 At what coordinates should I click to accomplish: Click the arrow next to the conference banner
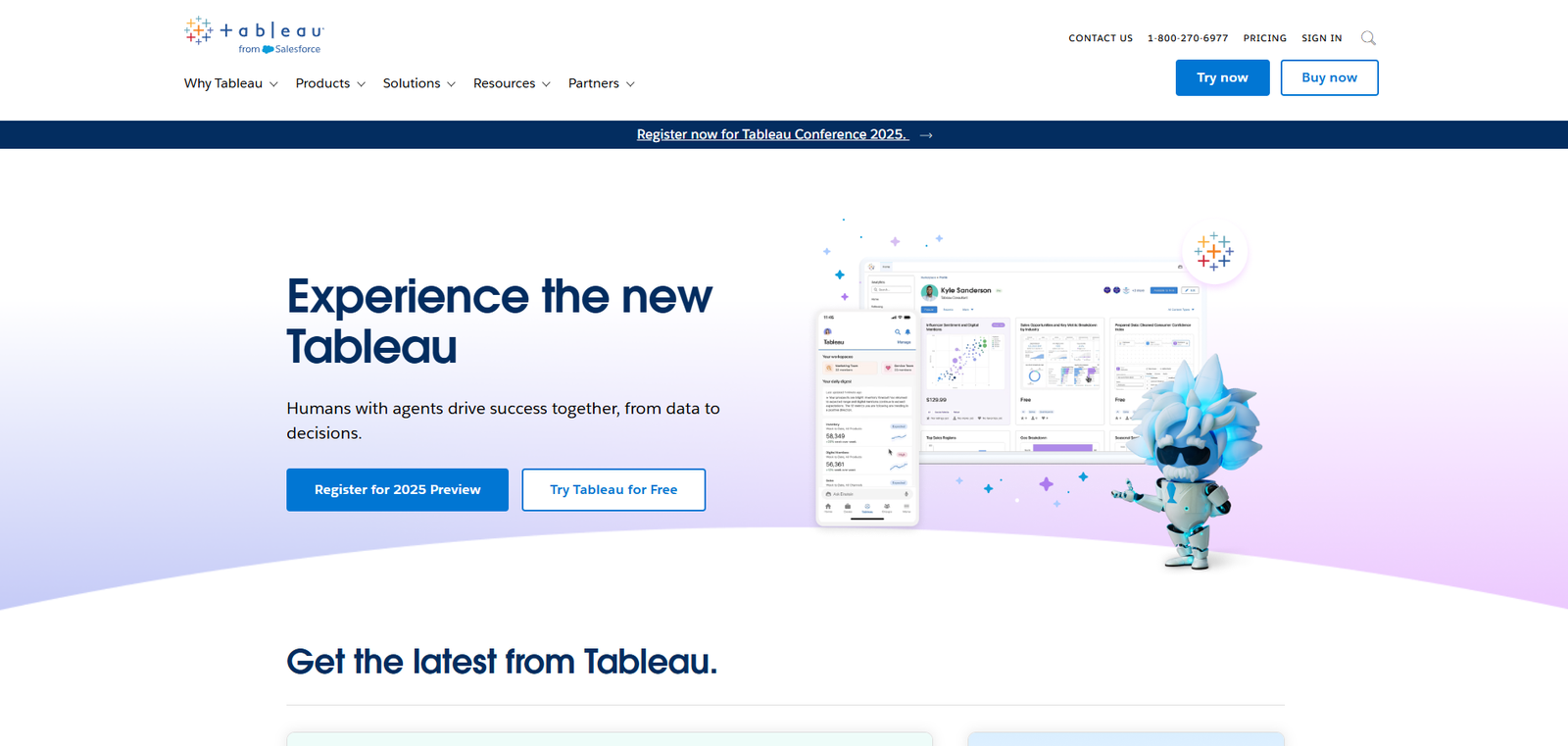(x=926, y=135)
